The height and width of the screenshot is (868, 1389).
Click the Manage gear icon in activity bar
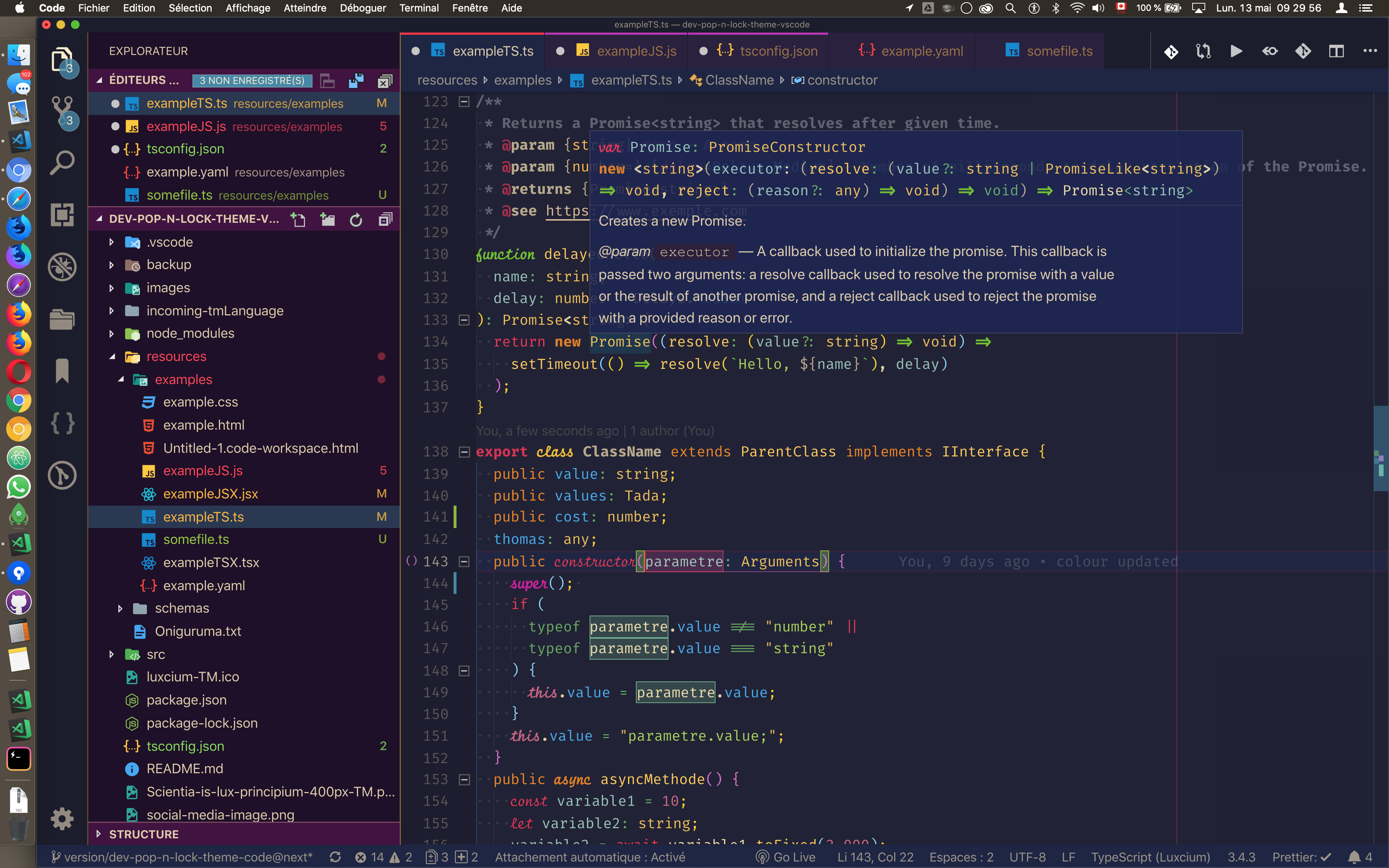pos(62,818)
